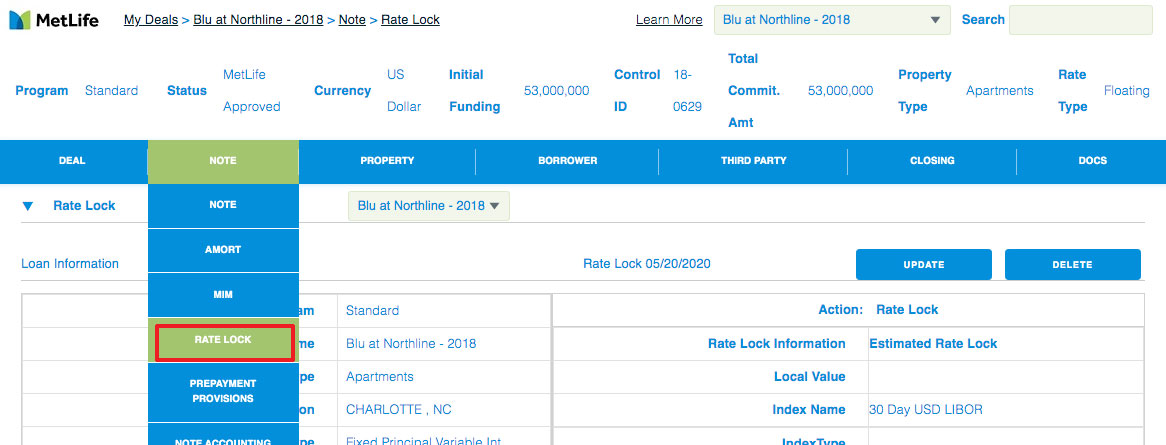Open the top deal selector dropdown
This screenshot has height=445, width=1166.
tap(832, 20)
